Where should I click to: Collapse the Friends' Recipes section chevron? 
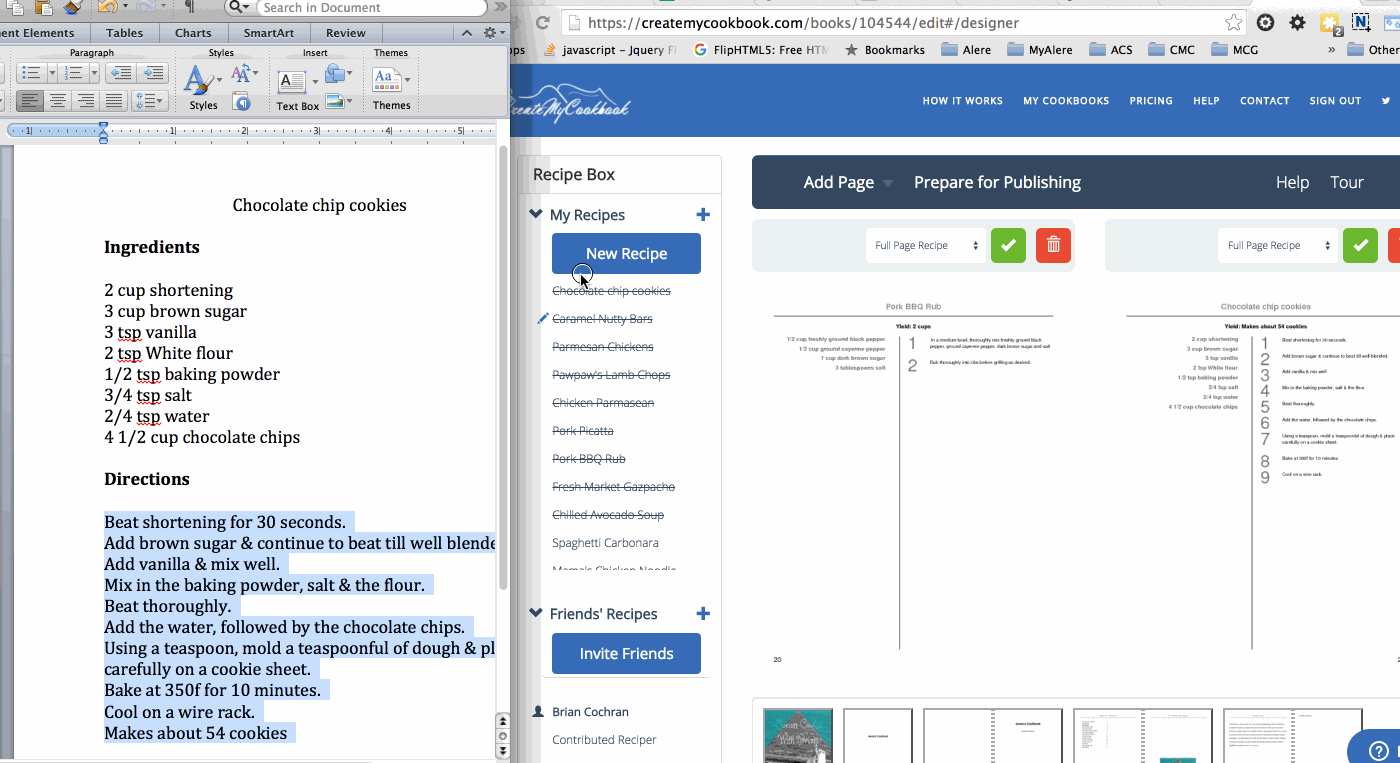[x=536, y=613]
